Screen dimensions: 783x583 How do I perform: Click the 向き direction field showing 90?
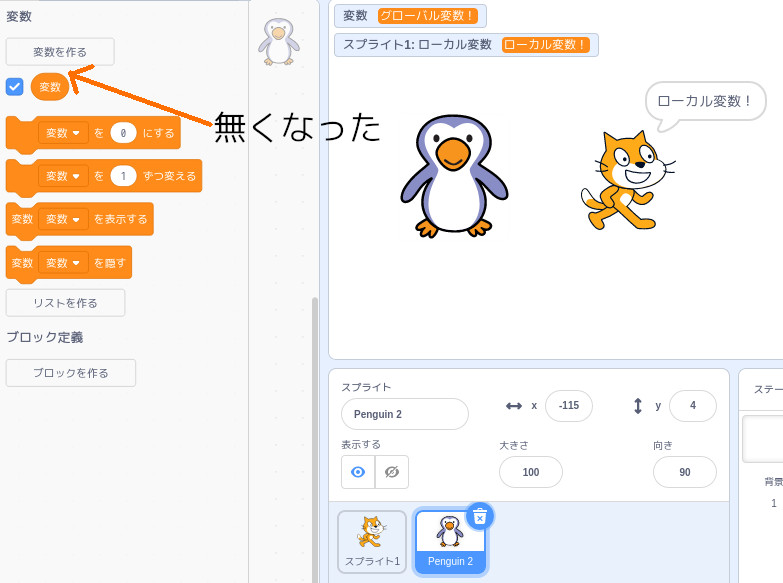[685, 472]
